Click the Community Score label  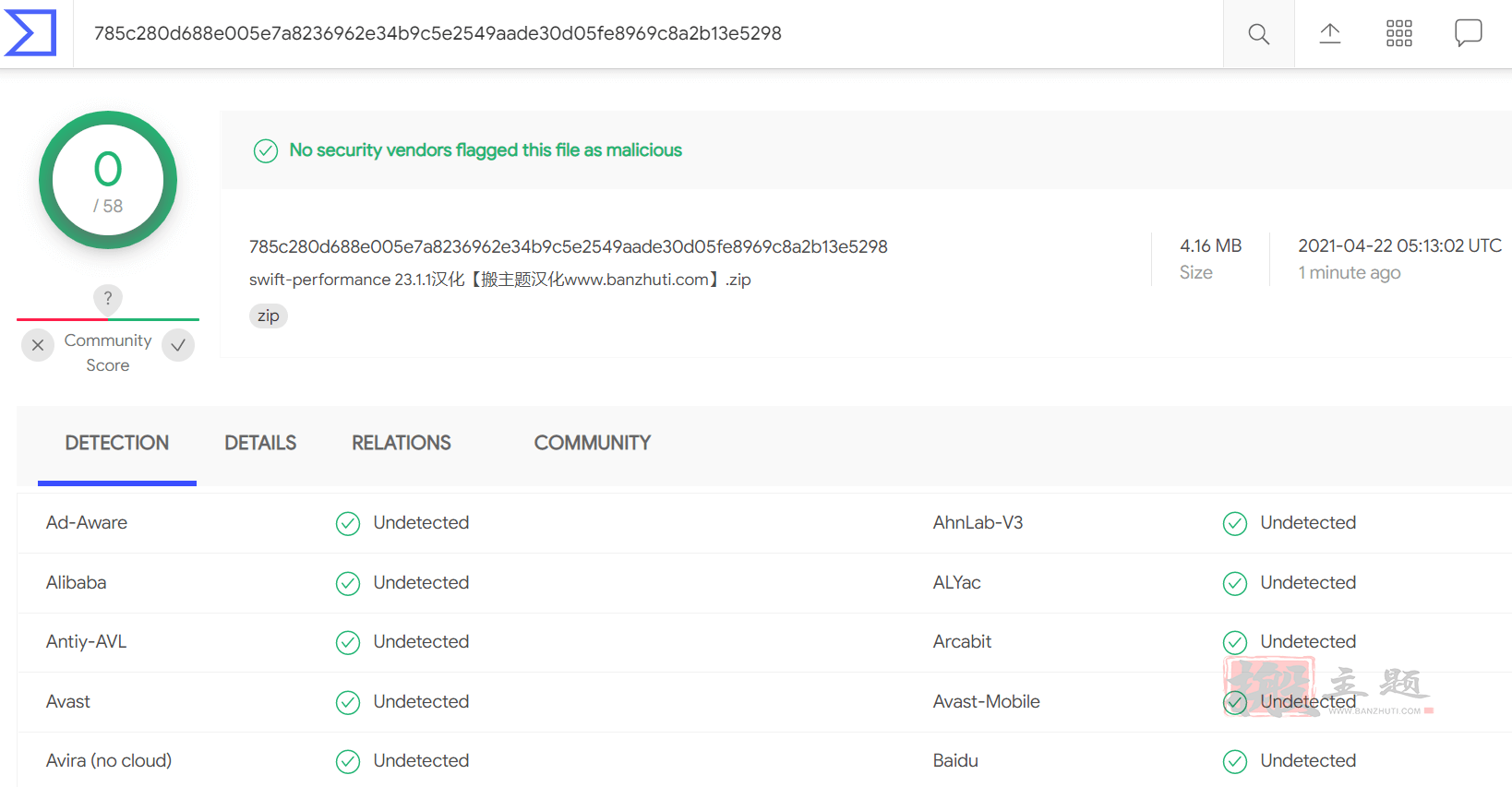(x=108, y=353)
